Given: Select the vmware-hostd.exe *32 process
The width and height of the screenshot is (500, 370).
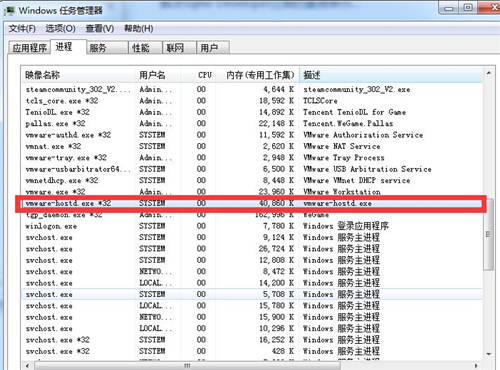Looking at the screenshot, I should point(252,203).
